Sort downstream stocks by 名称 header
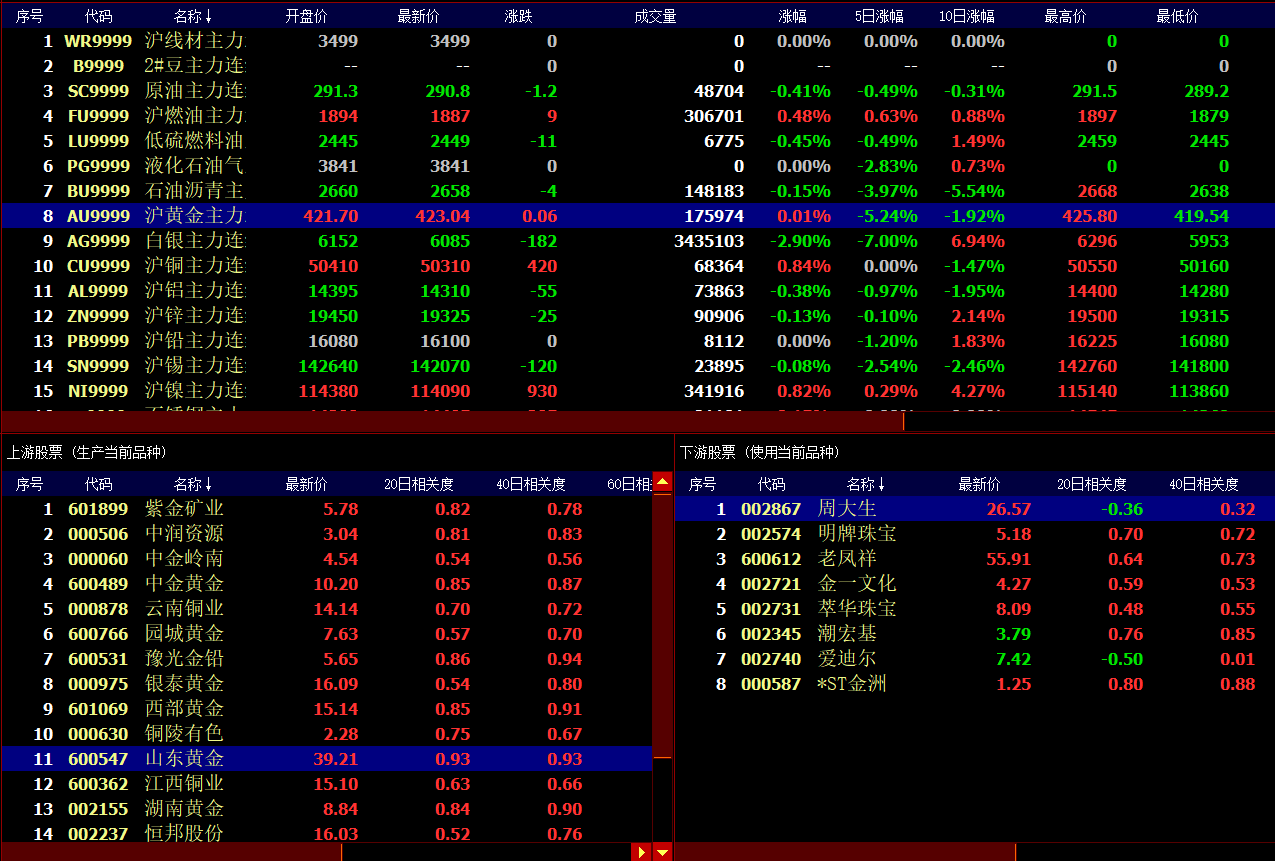This screenshot has width=1275, height=862. [865, 484]
